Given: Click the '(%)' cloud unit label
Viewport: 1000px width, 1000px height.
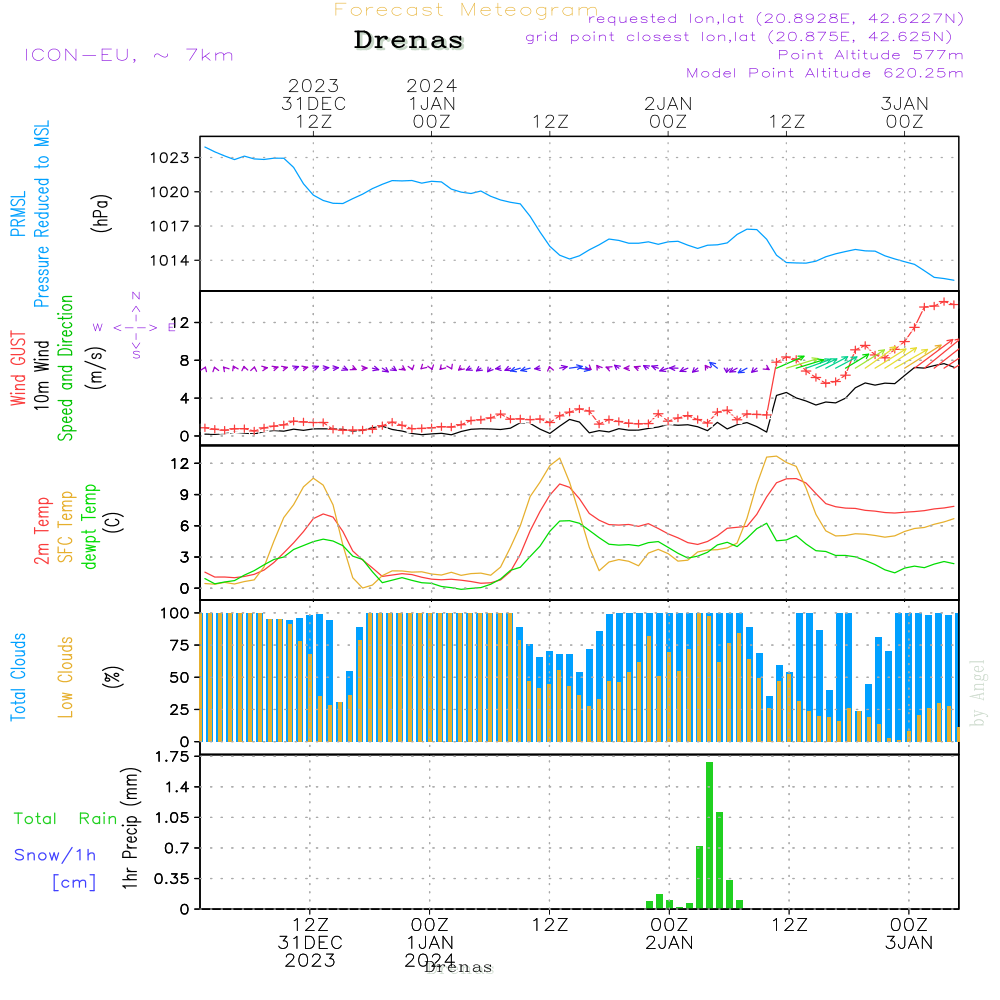Looking at the screenshot, I should tap(112, 677).
